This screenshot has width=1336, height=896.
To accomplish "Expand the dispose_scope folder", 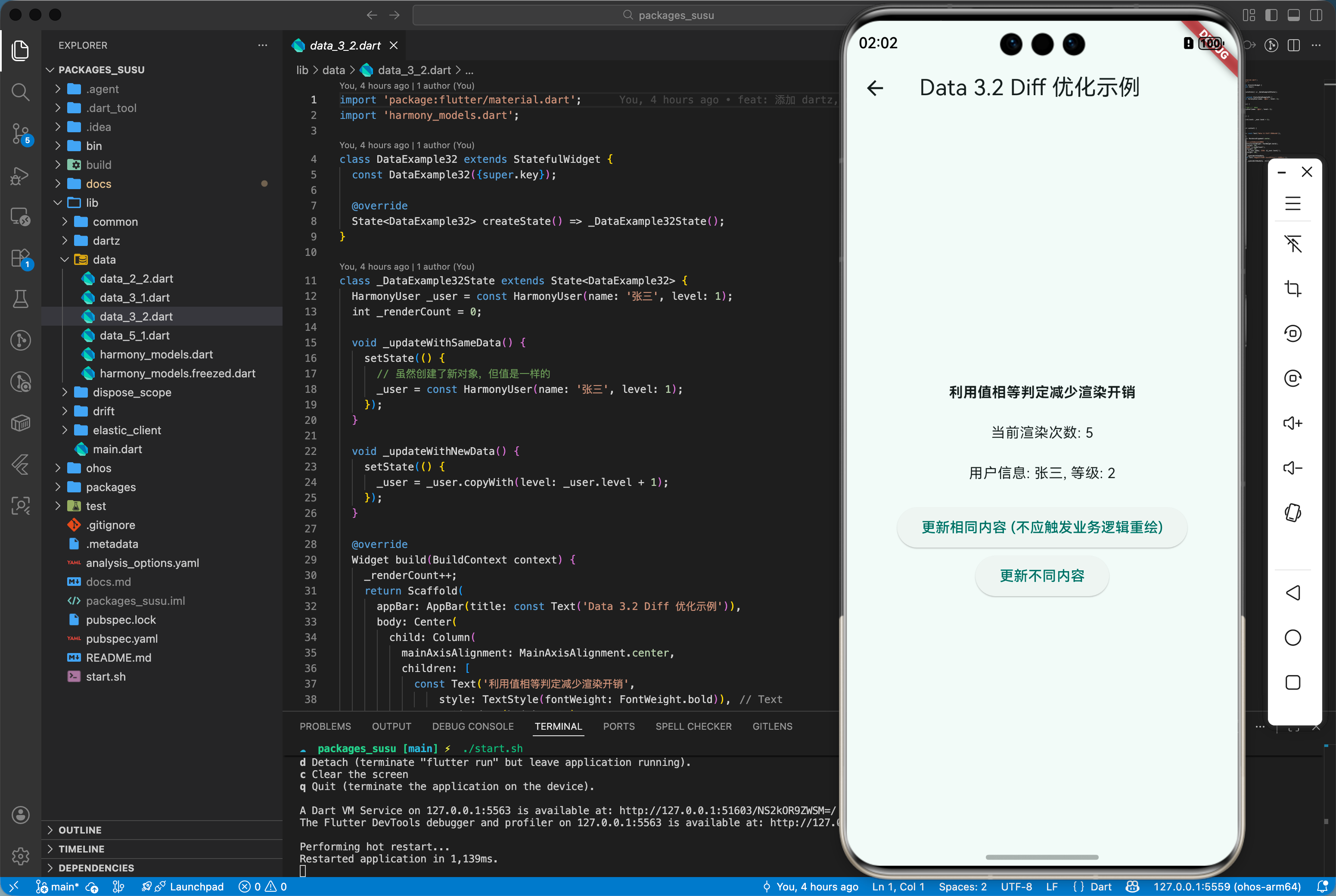I will [x=131, y=392].
